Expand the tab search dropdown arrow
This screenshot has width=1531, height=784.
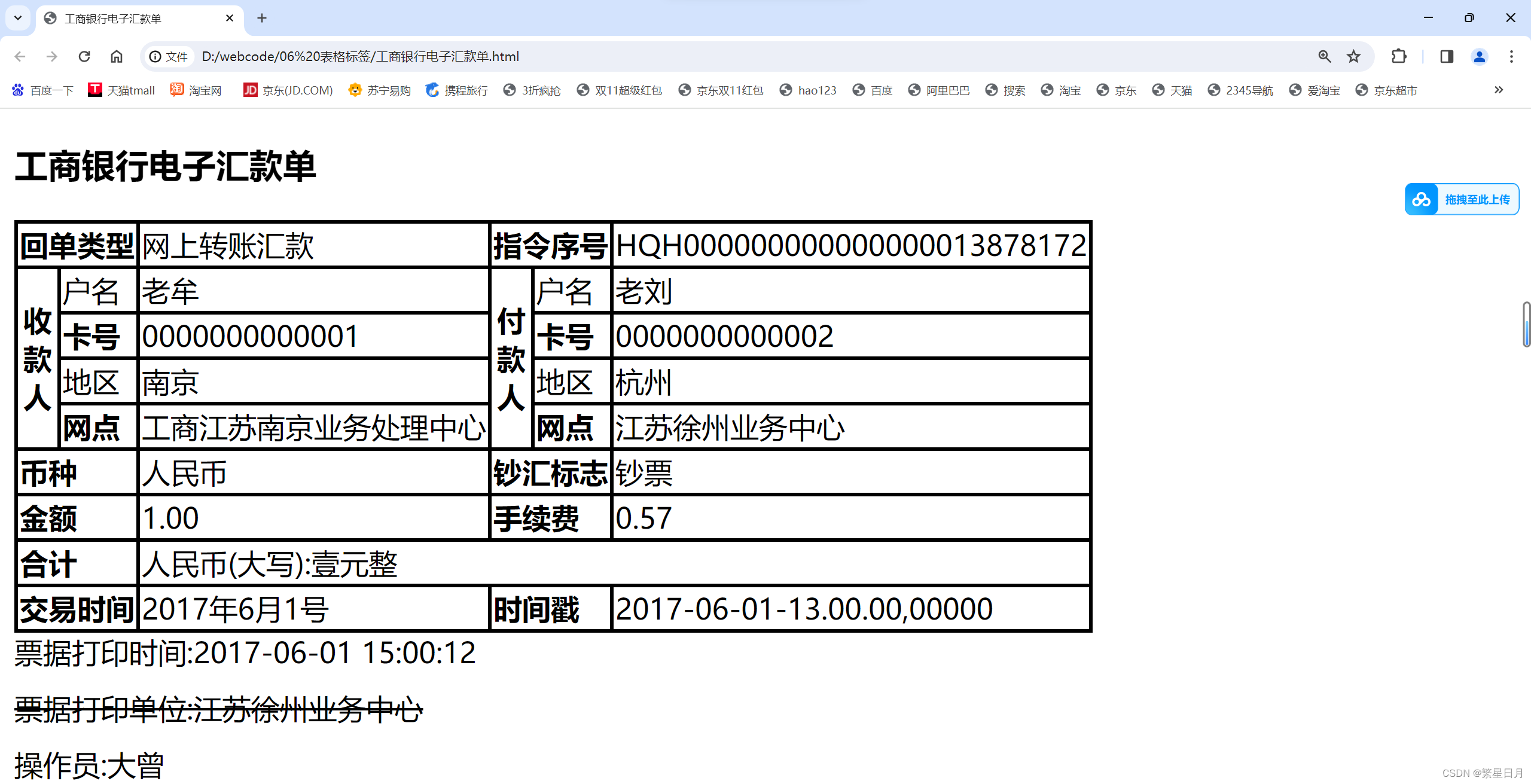pyautogui.click(x=18, y=18)
